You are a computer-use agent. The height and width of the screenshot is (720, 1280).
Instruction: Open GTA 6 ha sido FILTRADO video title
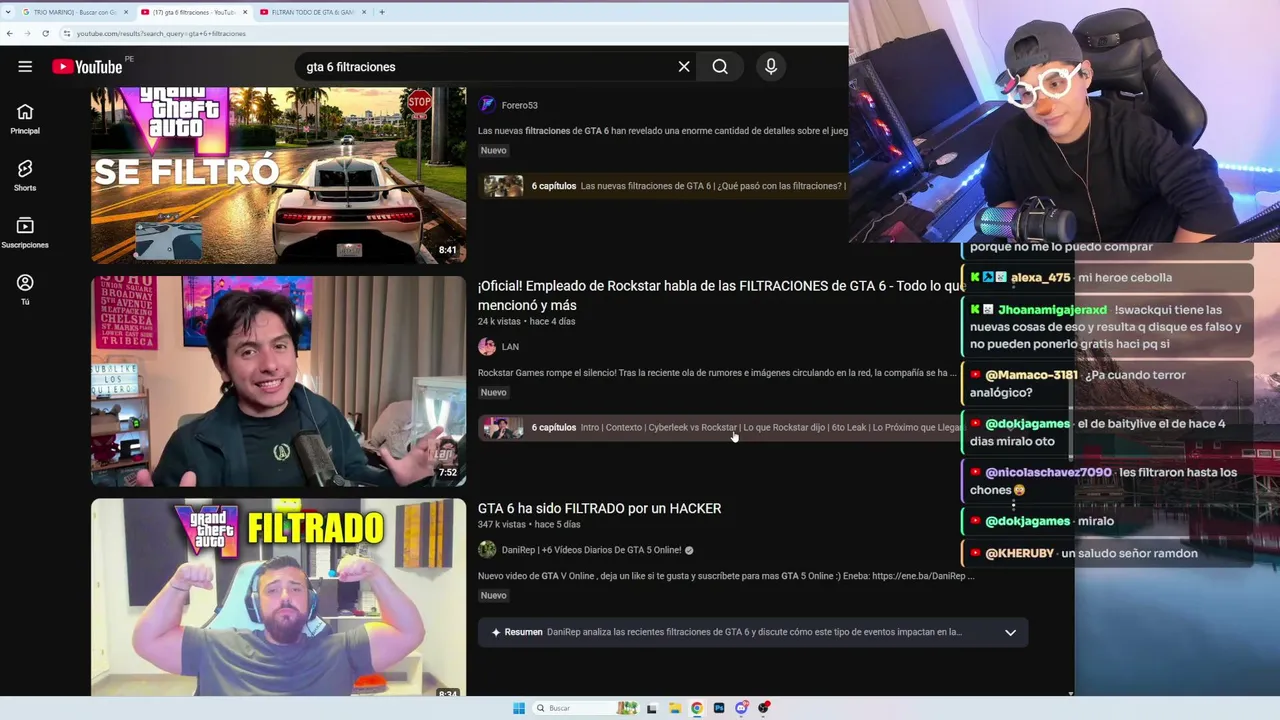(x=599, y=508)
